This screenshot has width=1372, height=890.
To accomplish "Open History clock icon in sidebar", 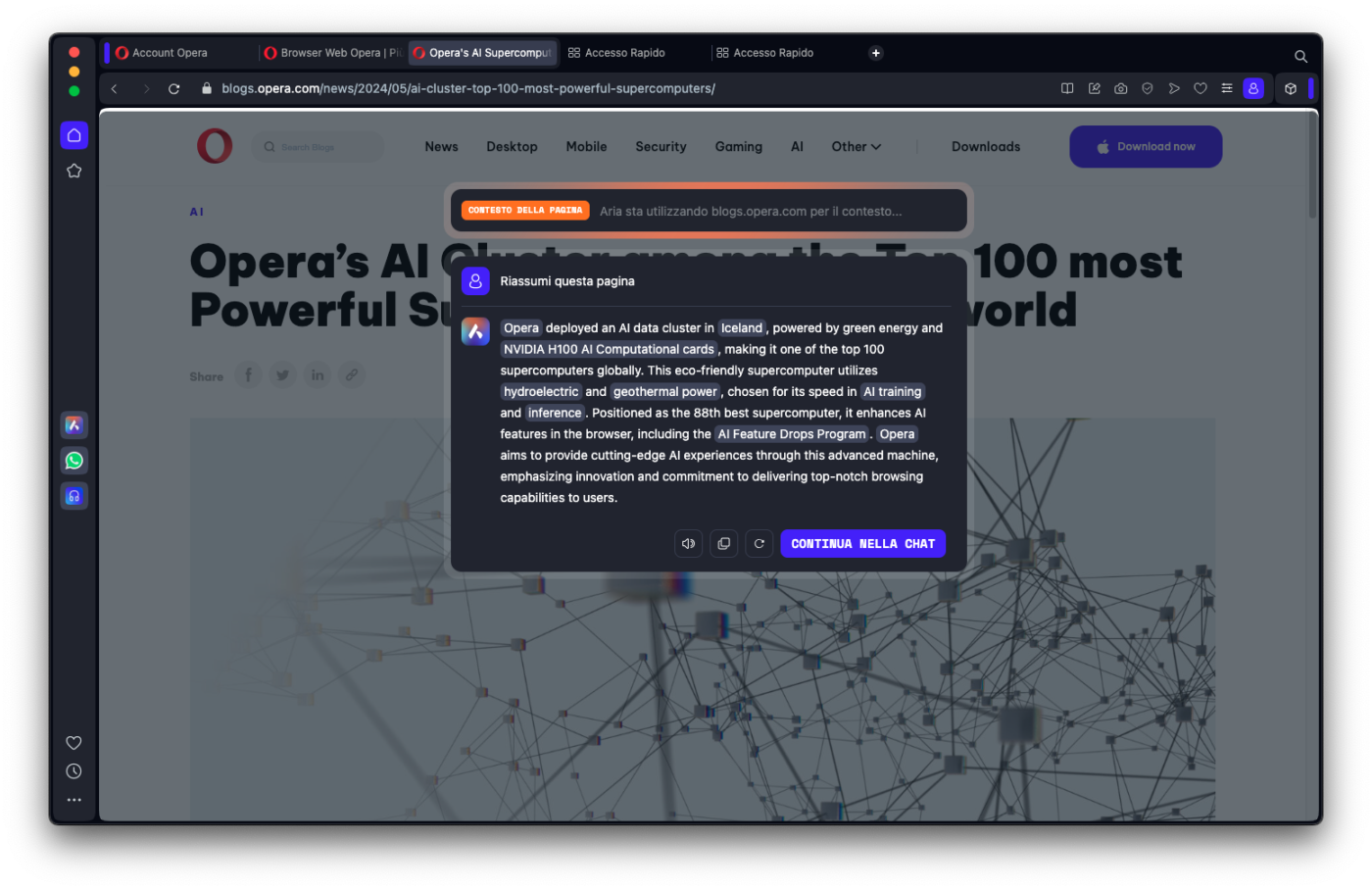I will (73, 771).
